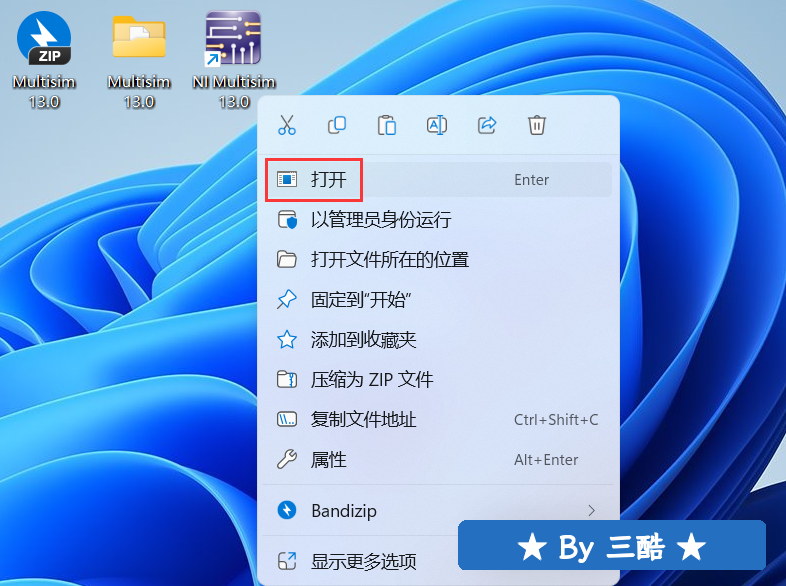This screenshot has width=786, height=586.
Task: Open 属性 from the context menu
Action: (438, 460)
